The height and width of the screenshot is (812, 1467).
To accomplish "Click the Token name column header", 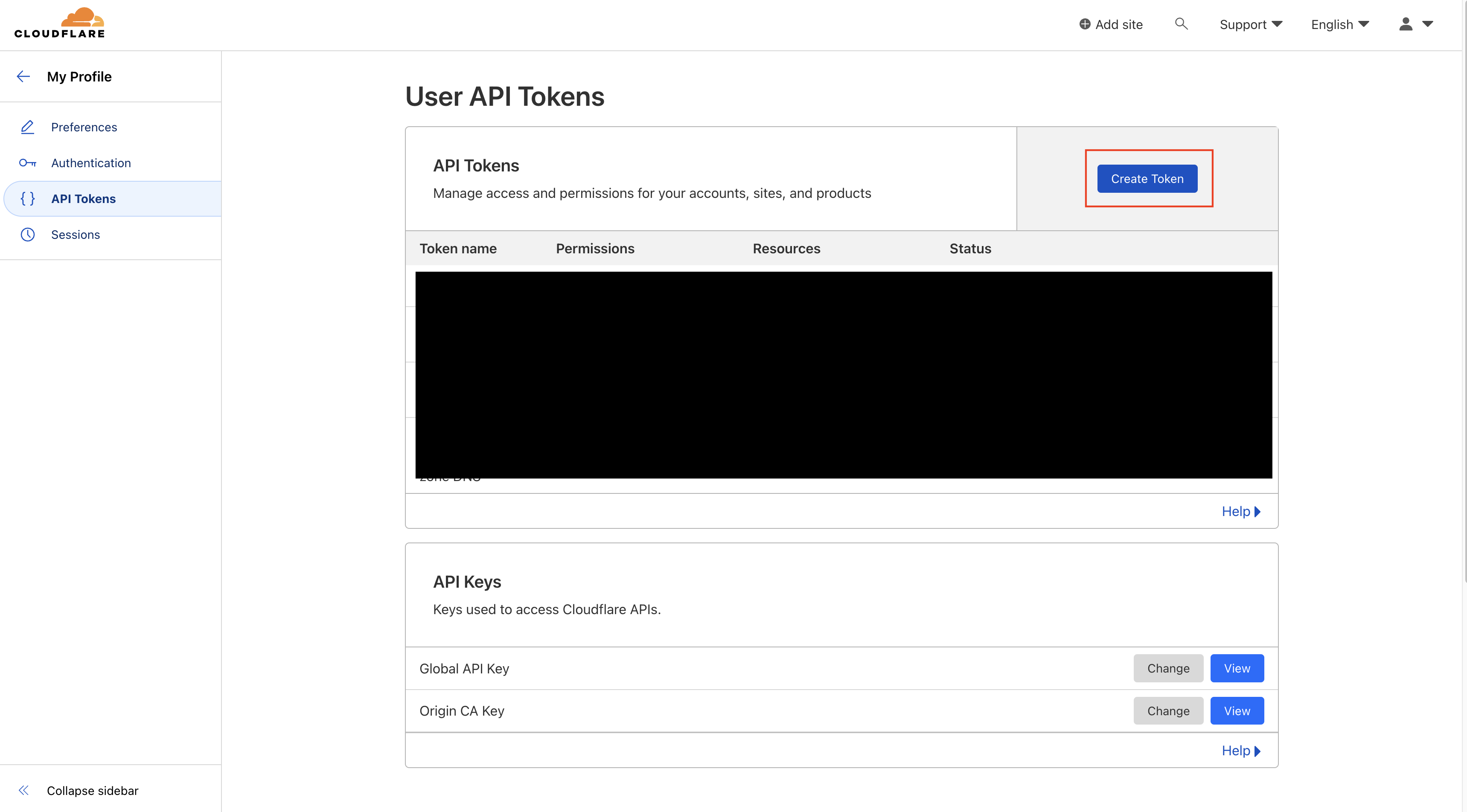I will (458, 249).
